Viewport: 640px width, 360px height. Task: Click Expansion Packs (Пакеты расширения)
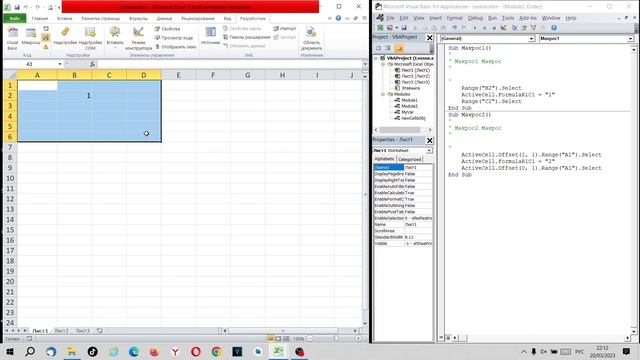247,37
